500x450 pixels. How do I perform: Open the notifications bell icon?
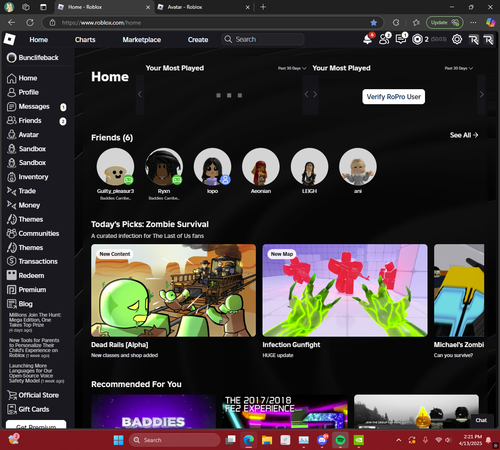pyautogui.click(x=368, y=39)
